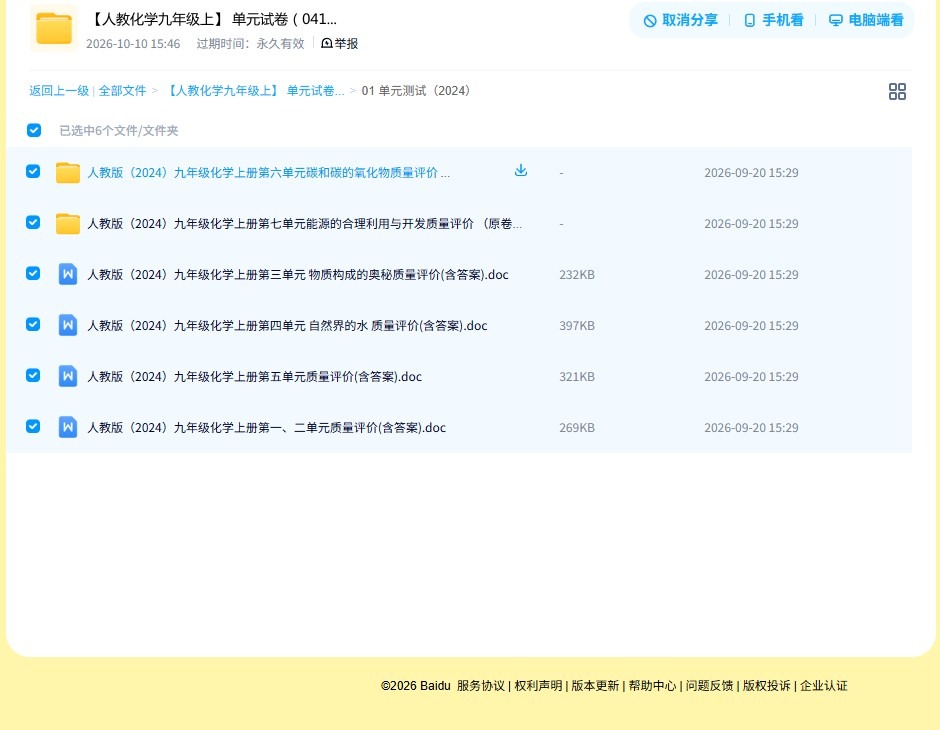Open the 第七单元能源的合理利用与开发 folder name
940x730 pixels.
click(x=305, y=224)
